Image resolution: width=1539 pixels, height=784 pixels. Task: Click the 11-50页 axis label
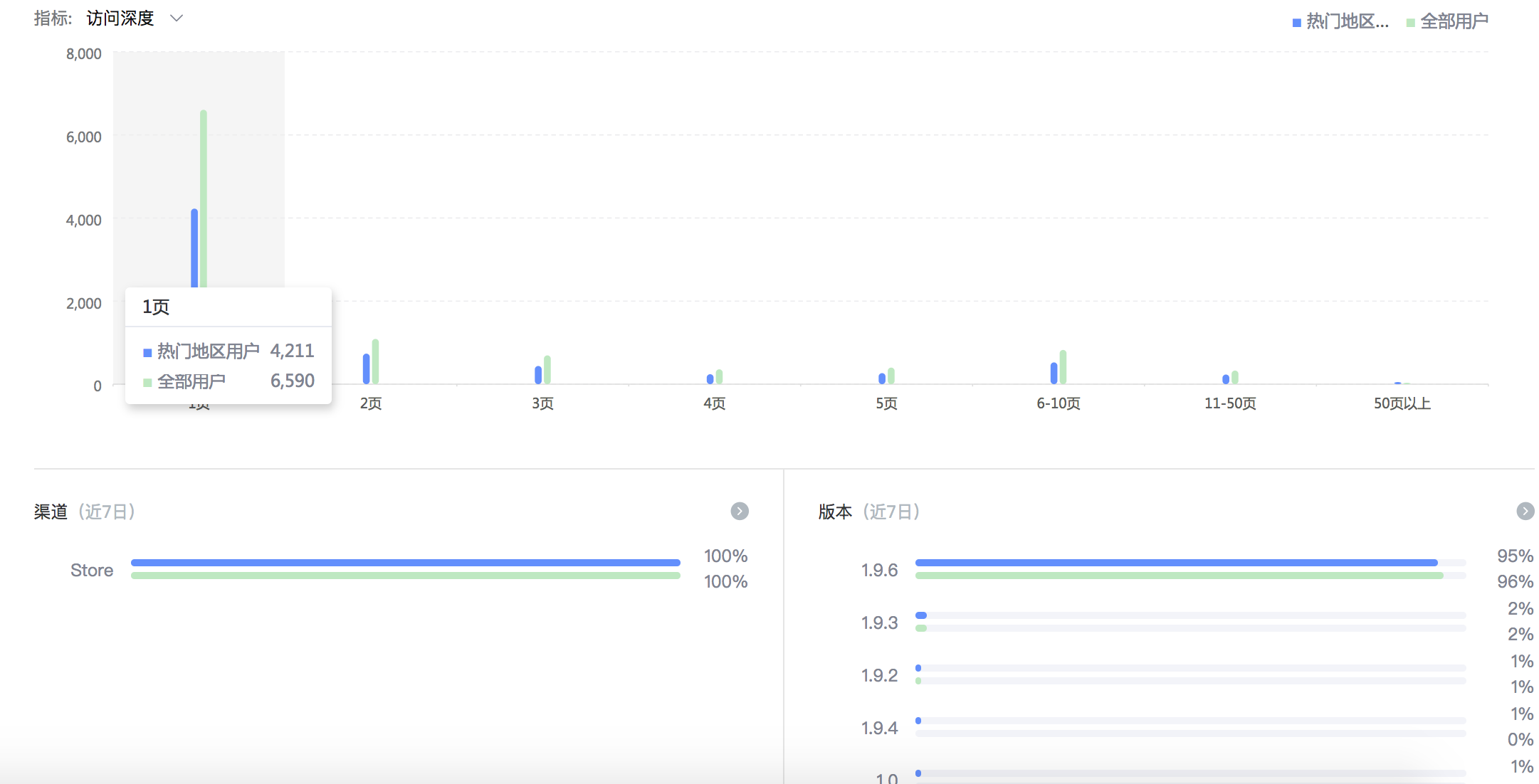(x=1230, y=403)
